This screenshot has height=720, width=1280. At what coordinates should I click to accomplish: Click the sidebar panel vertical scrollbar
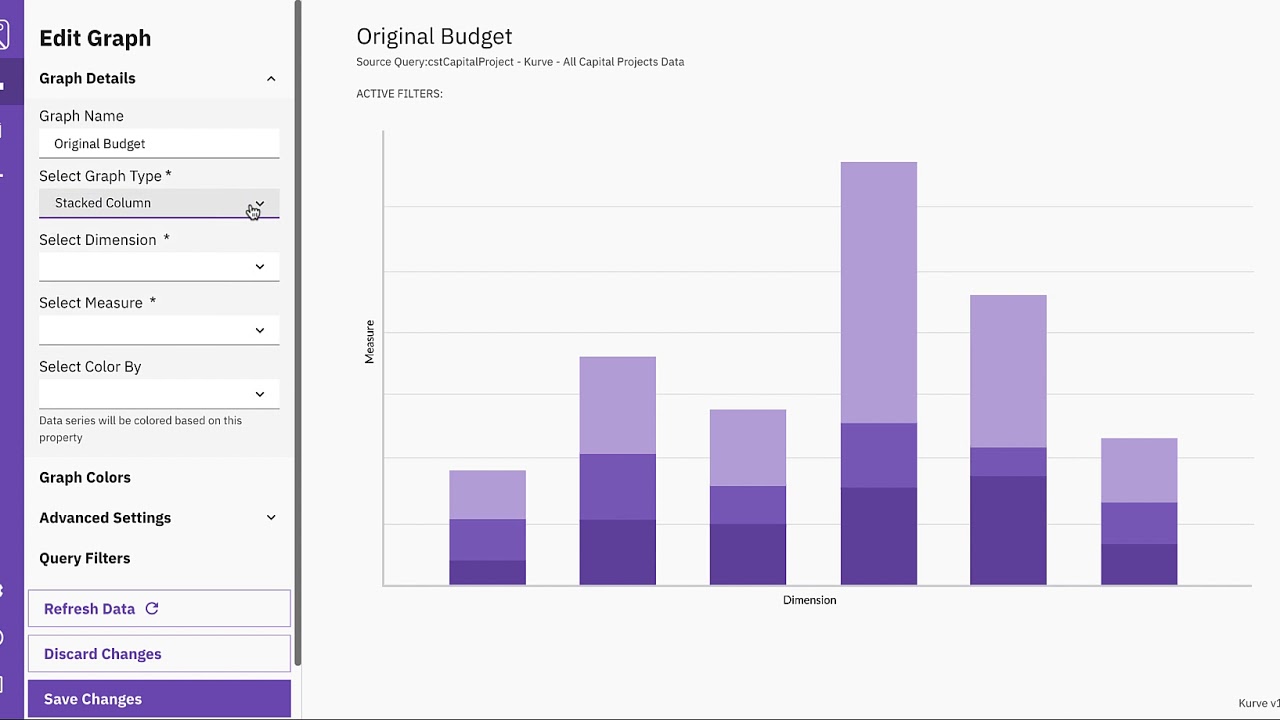pos(297,333)
